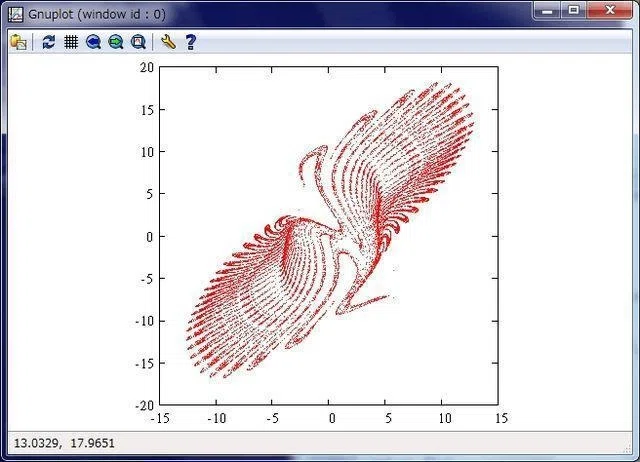Open help via the question mark icon
The width and height of the screenshot is (640, 462).
191,42
